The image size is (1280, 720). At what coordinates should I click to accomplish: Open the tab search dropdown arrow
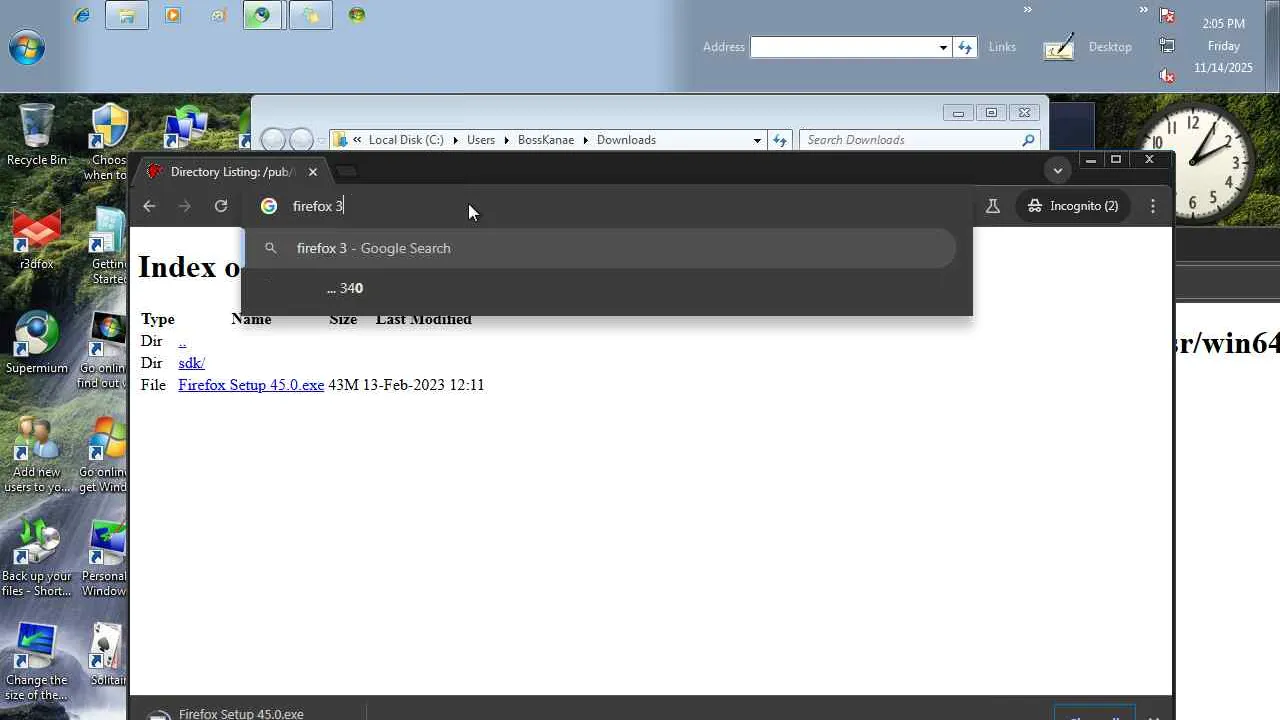pos(1058,171)
